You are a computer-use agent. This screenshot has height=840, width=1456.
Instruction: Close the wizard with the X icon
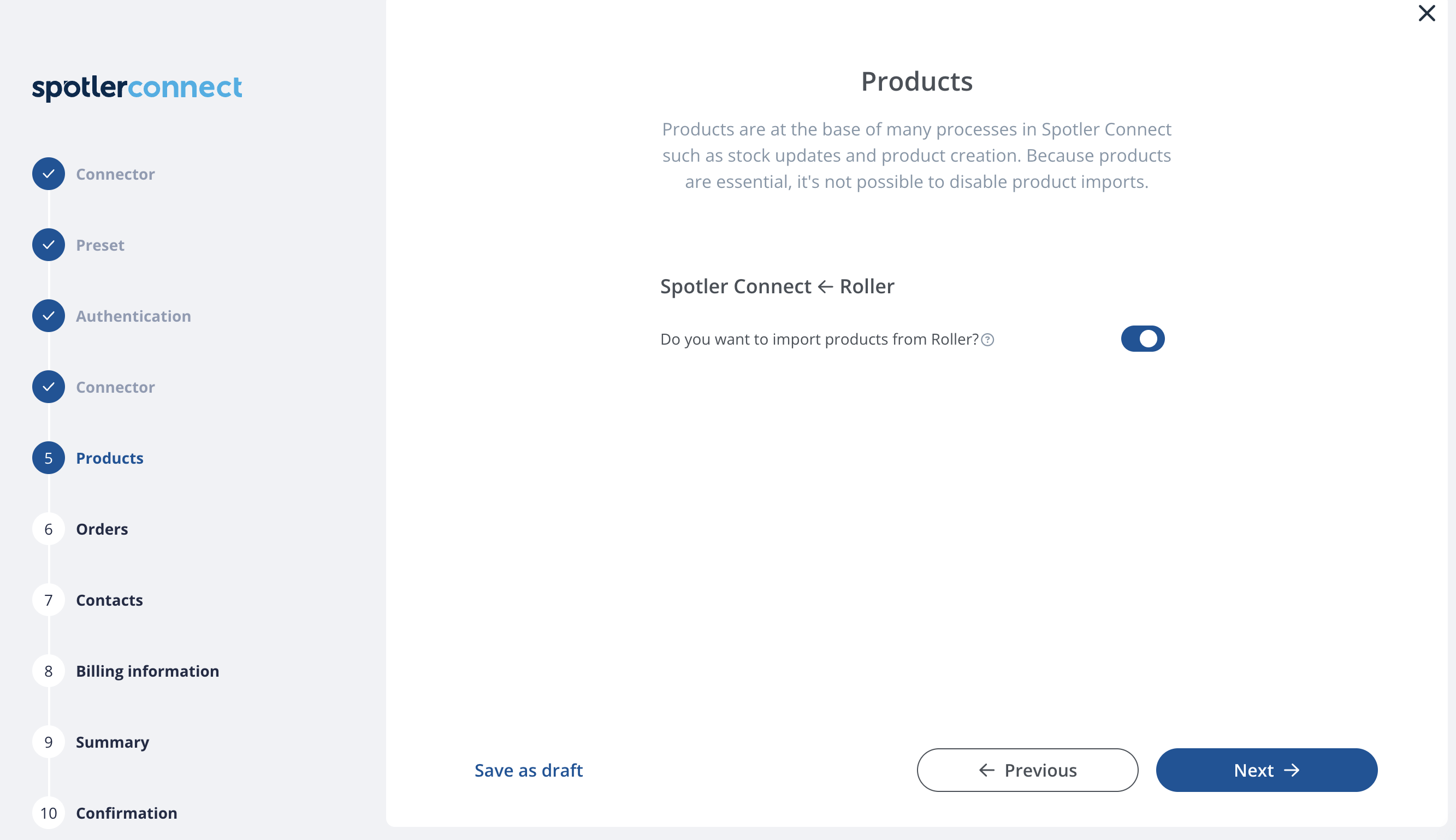[1427, 13]
